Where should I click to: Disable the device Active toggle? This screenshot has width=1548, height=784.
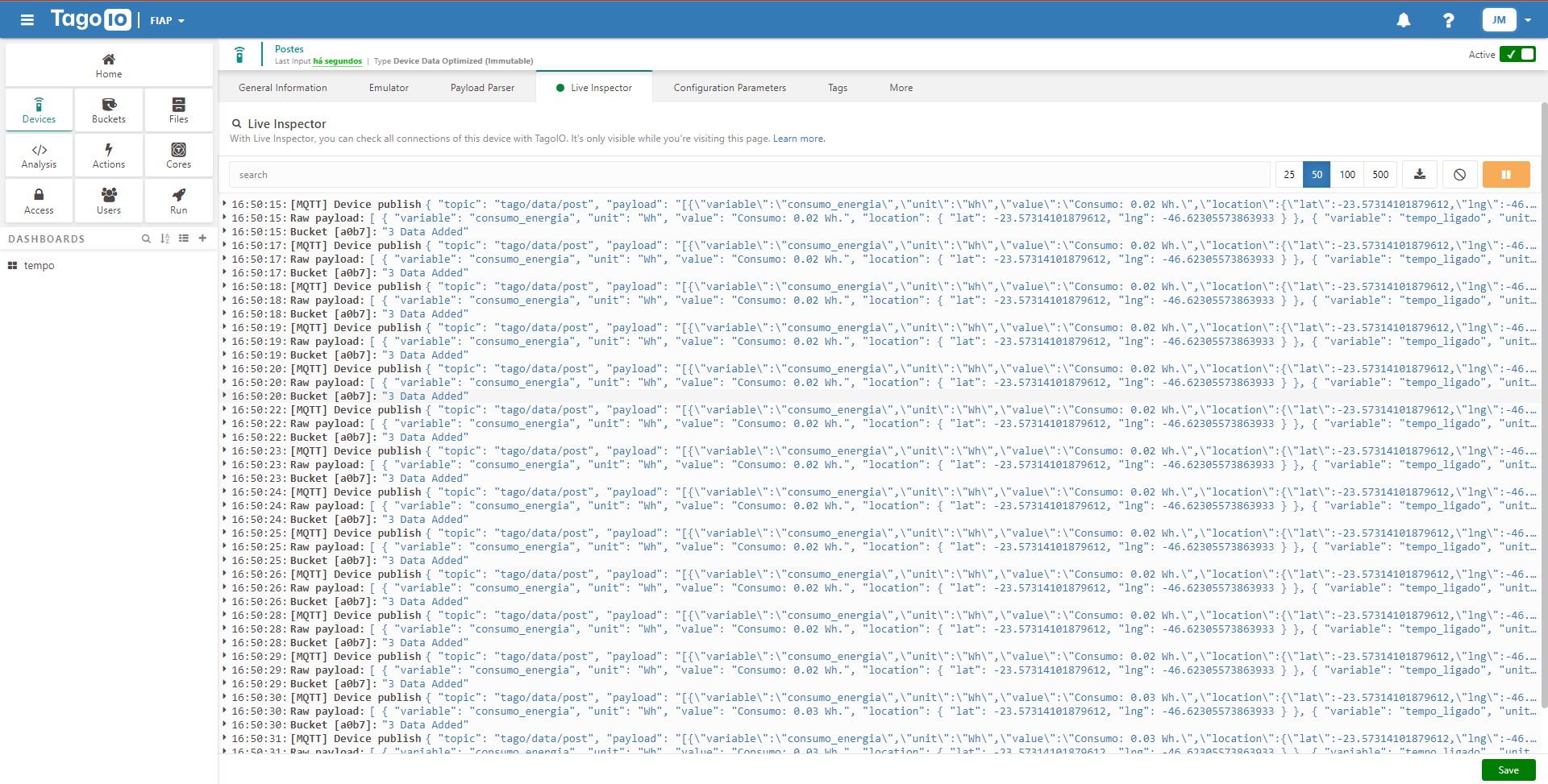coord(1518,54)
